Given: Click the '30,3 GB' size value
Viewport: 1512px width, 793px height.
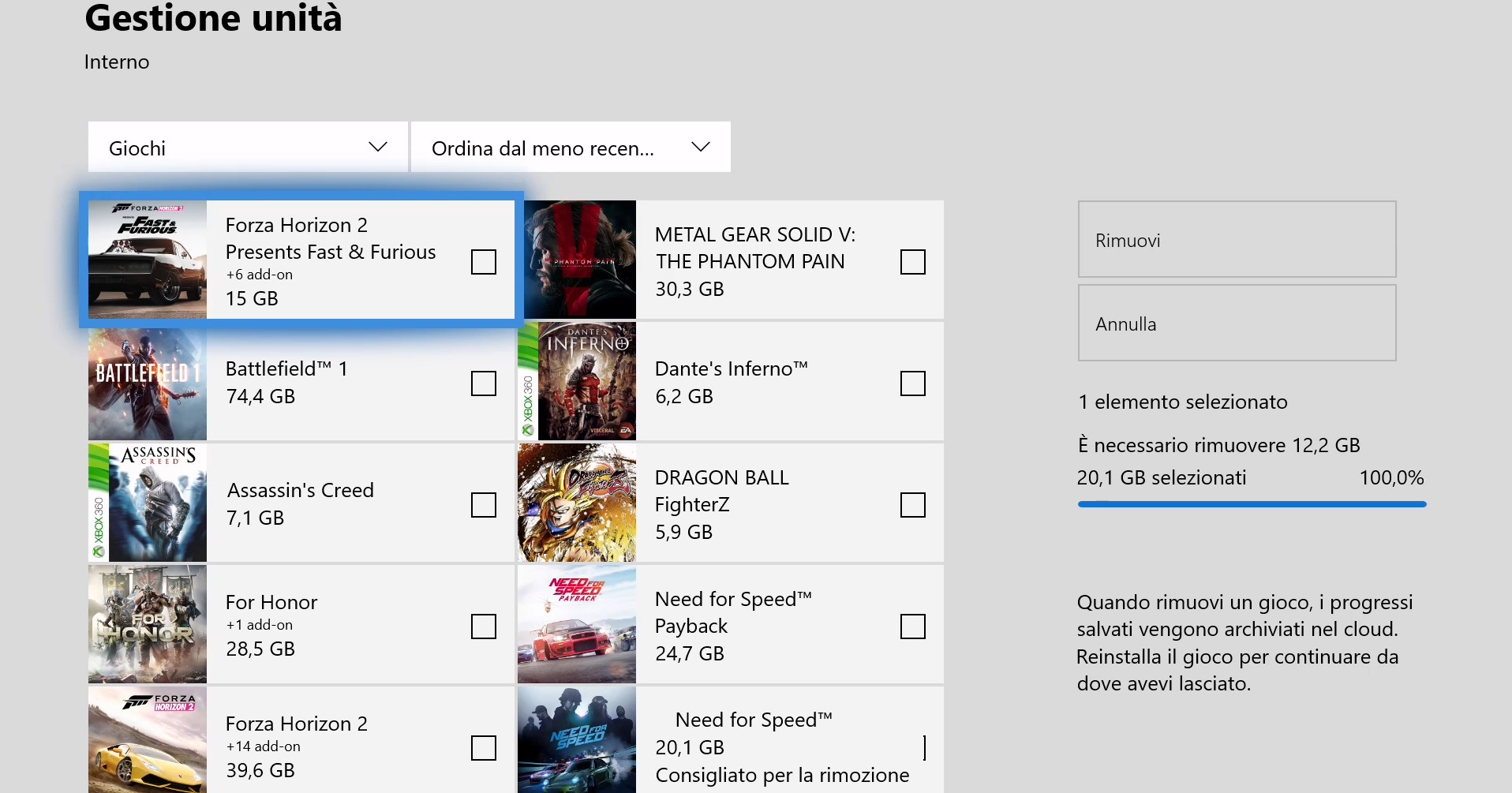Looking at the screenshot, I should coord(690,289).
